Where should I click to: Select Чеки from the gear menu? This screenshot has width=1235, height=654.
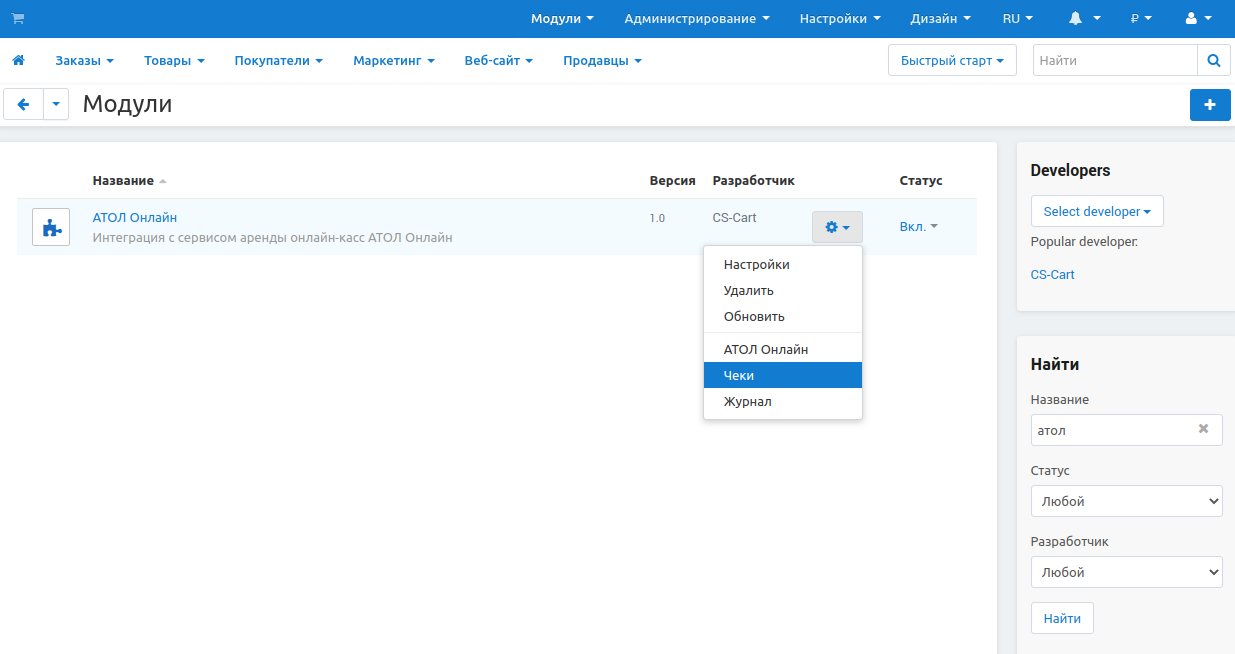(739, 375)
